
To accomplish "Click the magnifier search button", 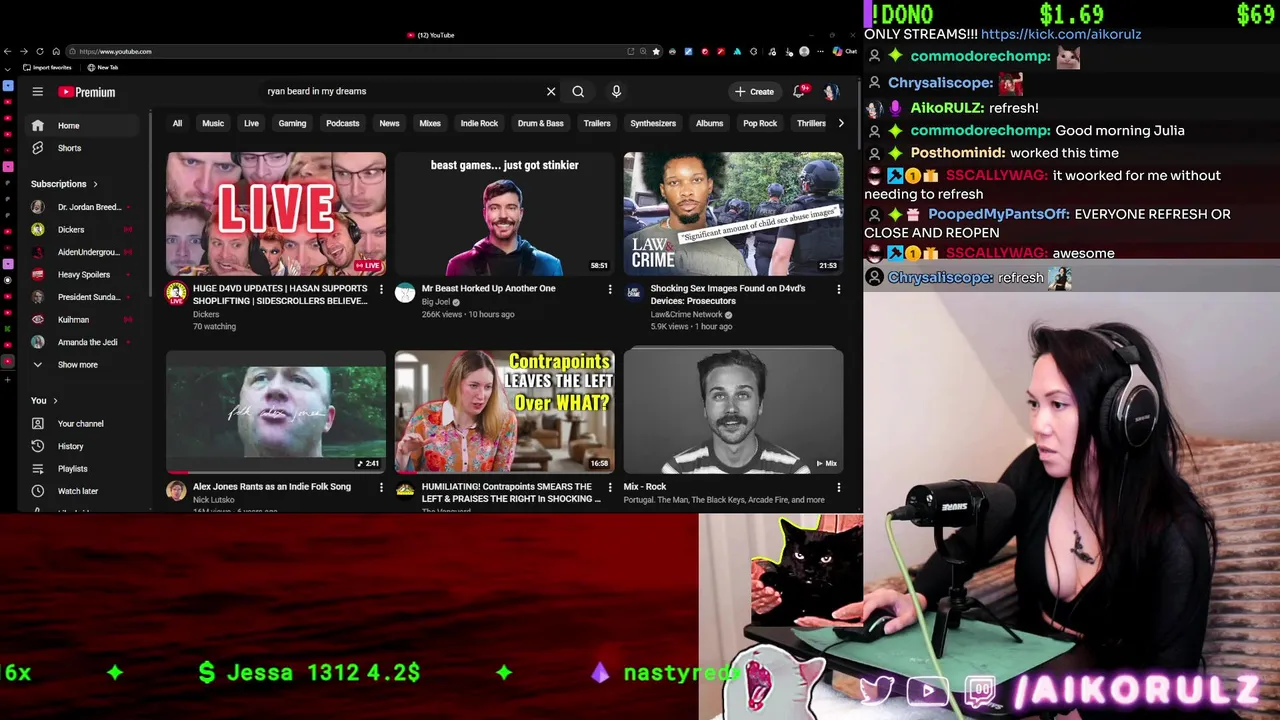I will [578, 91].
